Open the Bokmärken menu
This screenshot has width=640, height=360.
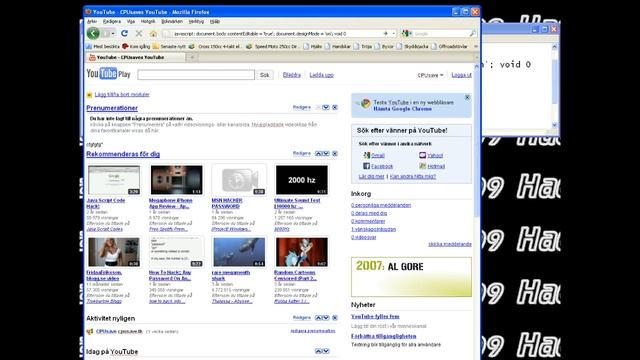tap(172, 21)
